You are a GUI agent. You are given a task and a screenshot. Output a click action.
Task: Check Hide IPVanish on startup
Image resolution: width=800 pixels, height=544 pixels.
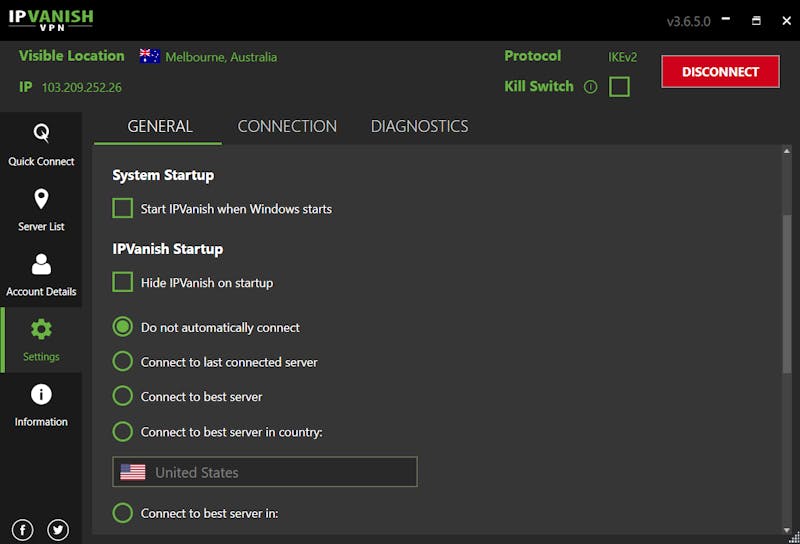coord(123,283)
